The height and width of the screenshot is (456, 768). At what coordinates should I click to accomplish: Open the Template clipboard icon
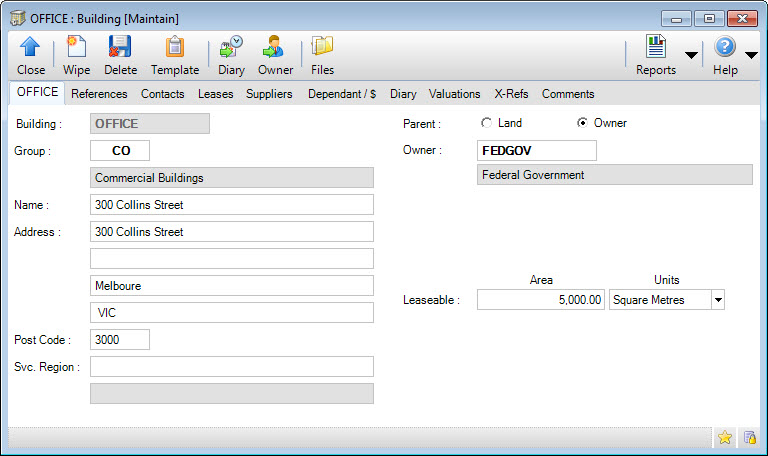175,47
